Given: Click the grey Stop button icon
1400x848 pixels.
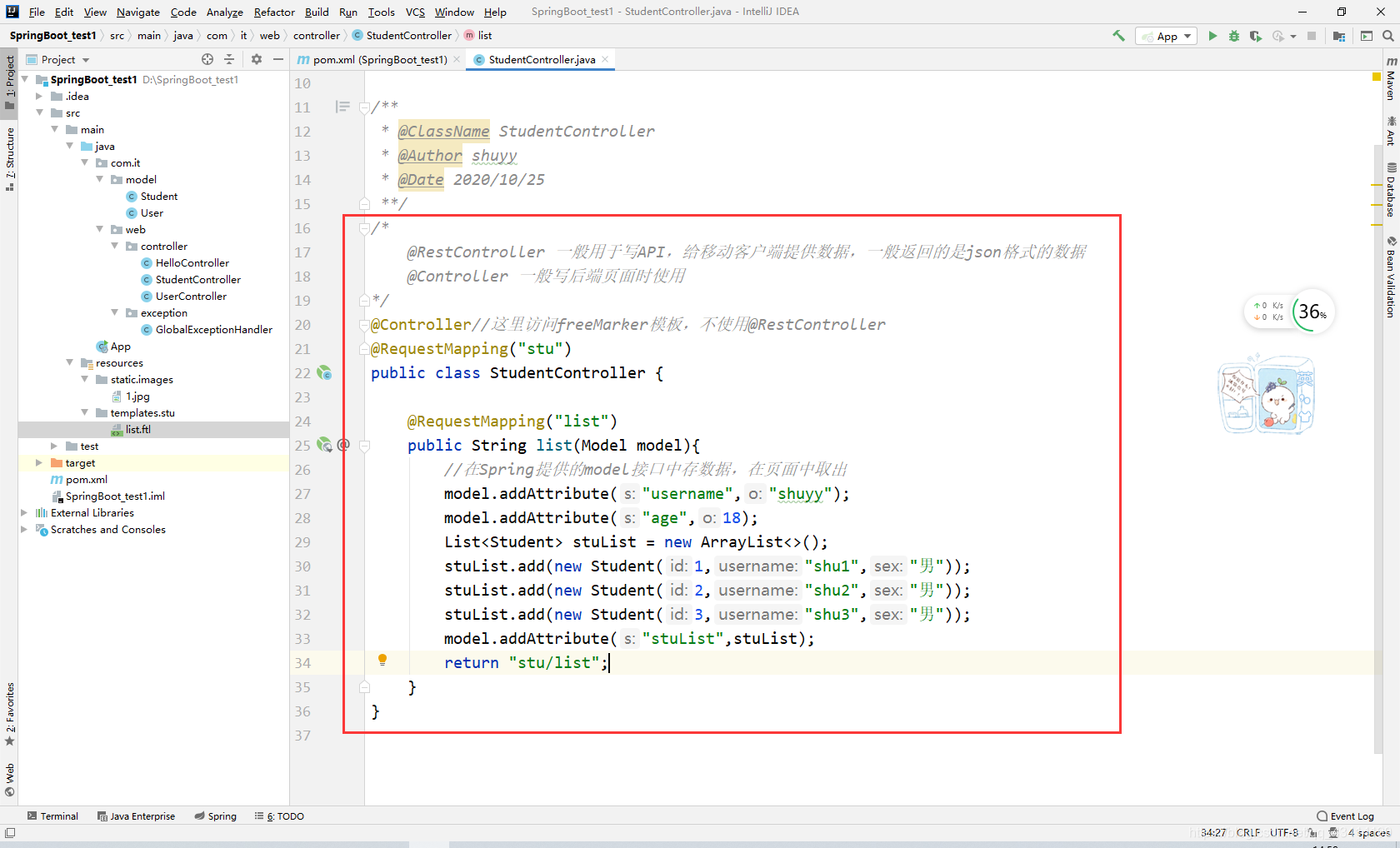Looking at the screenshot, I should point(1312,36).
